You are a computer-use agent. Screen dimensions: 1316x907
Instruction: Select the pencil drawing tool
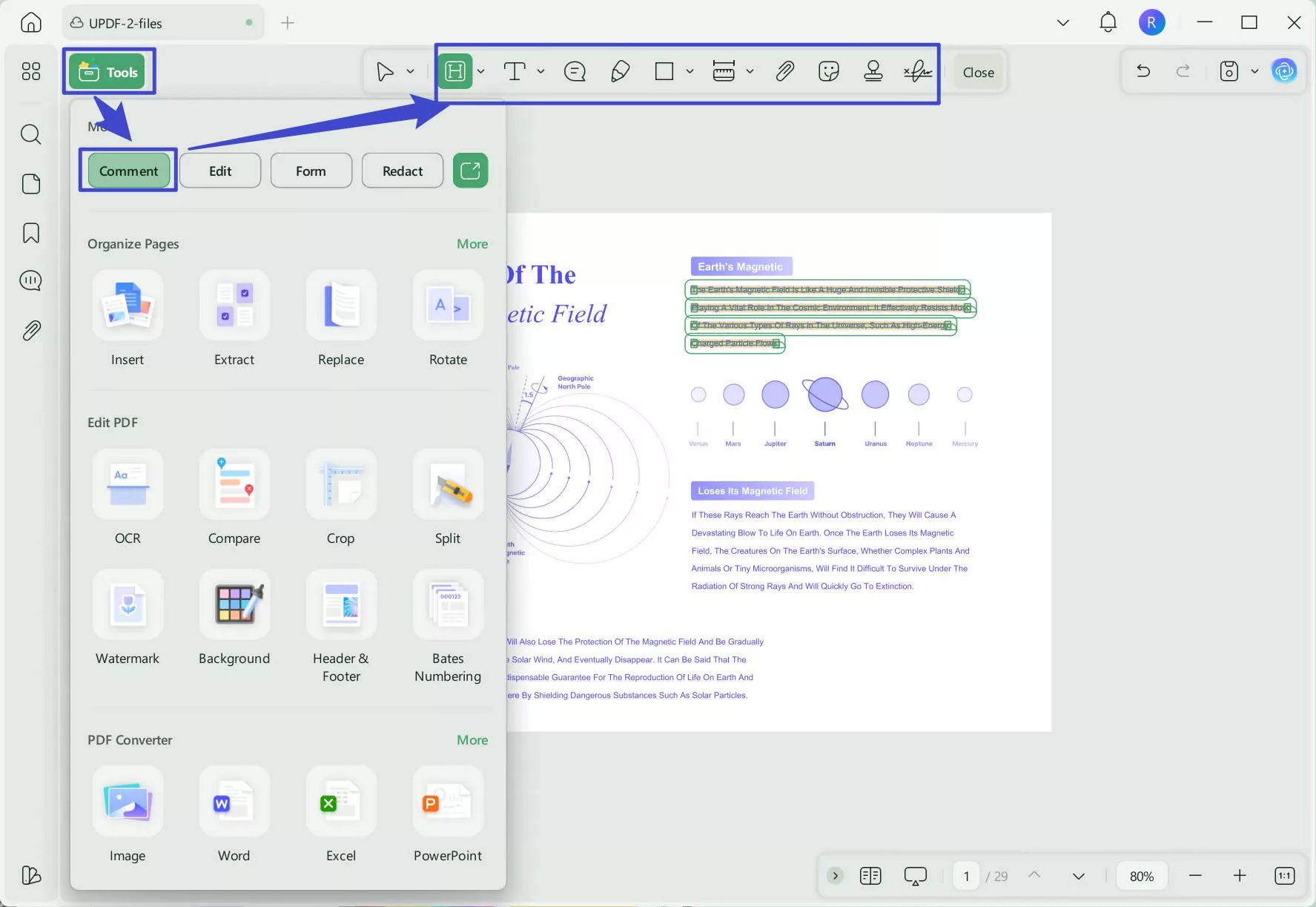coord(620,72)
